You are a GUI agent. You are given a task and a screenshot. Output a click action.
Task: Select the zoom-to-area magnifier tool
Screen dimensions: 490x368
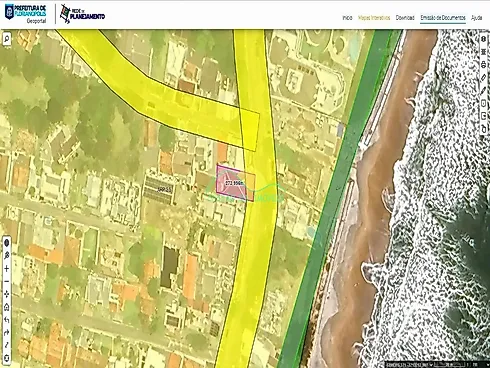click(x=6, y=255)
